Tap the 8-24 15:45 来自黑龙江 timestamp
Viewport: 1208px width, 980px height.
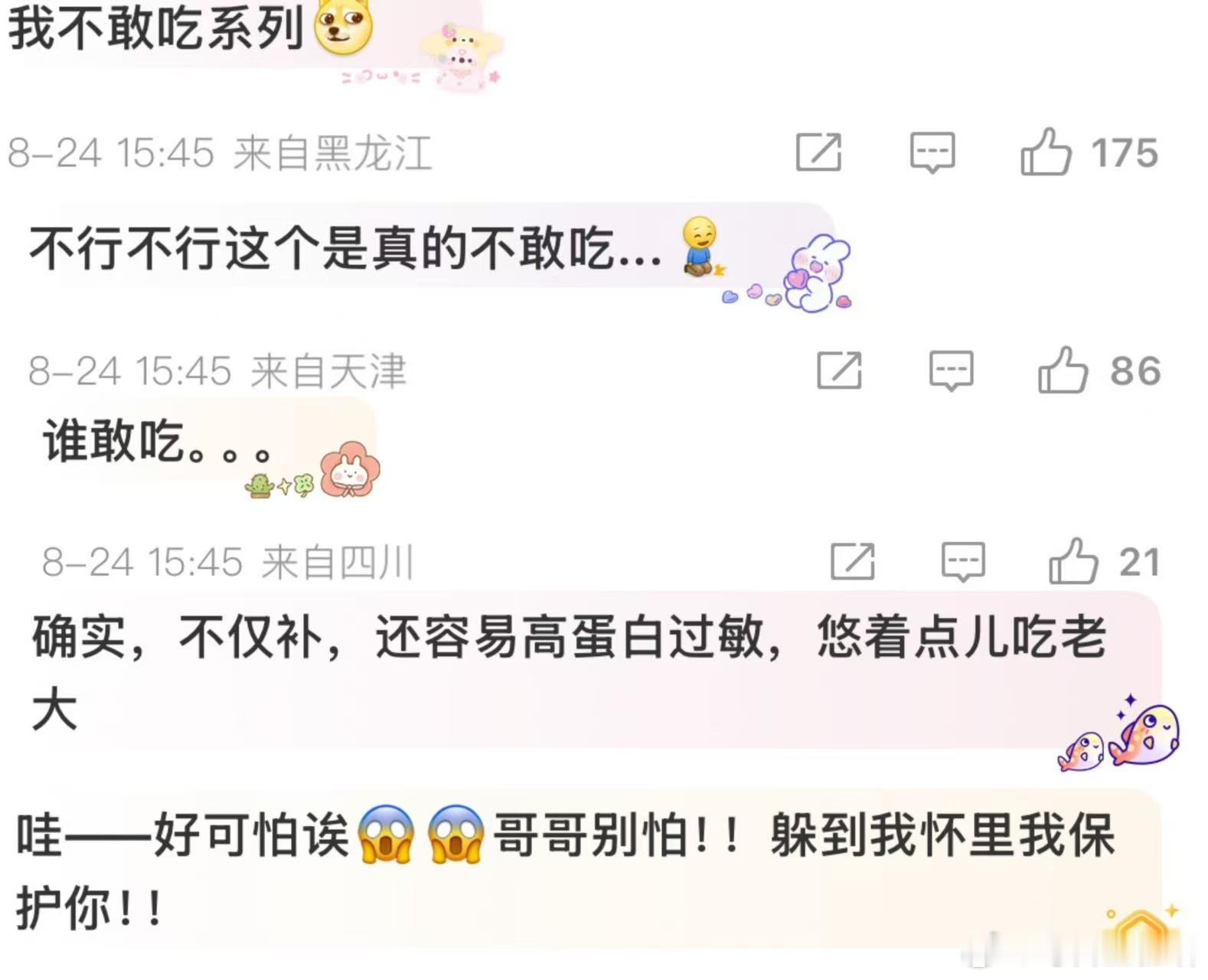coord(220,152)
